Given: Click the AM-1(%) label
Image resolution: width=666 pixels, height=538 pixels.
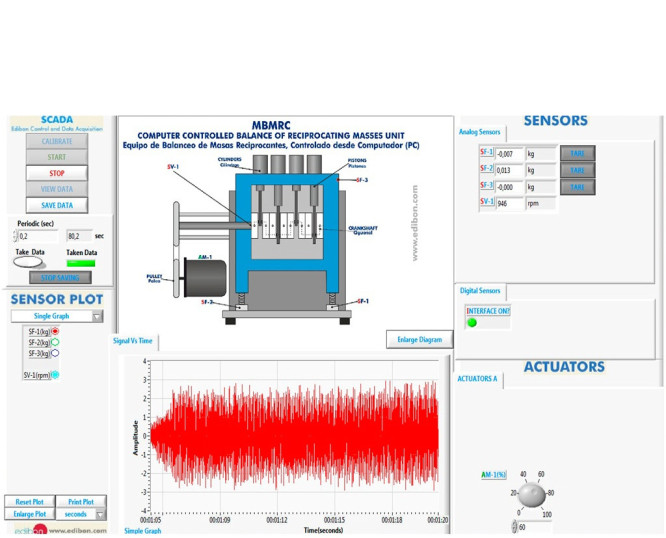Looking at the screenshot, I should click(494, 475).
